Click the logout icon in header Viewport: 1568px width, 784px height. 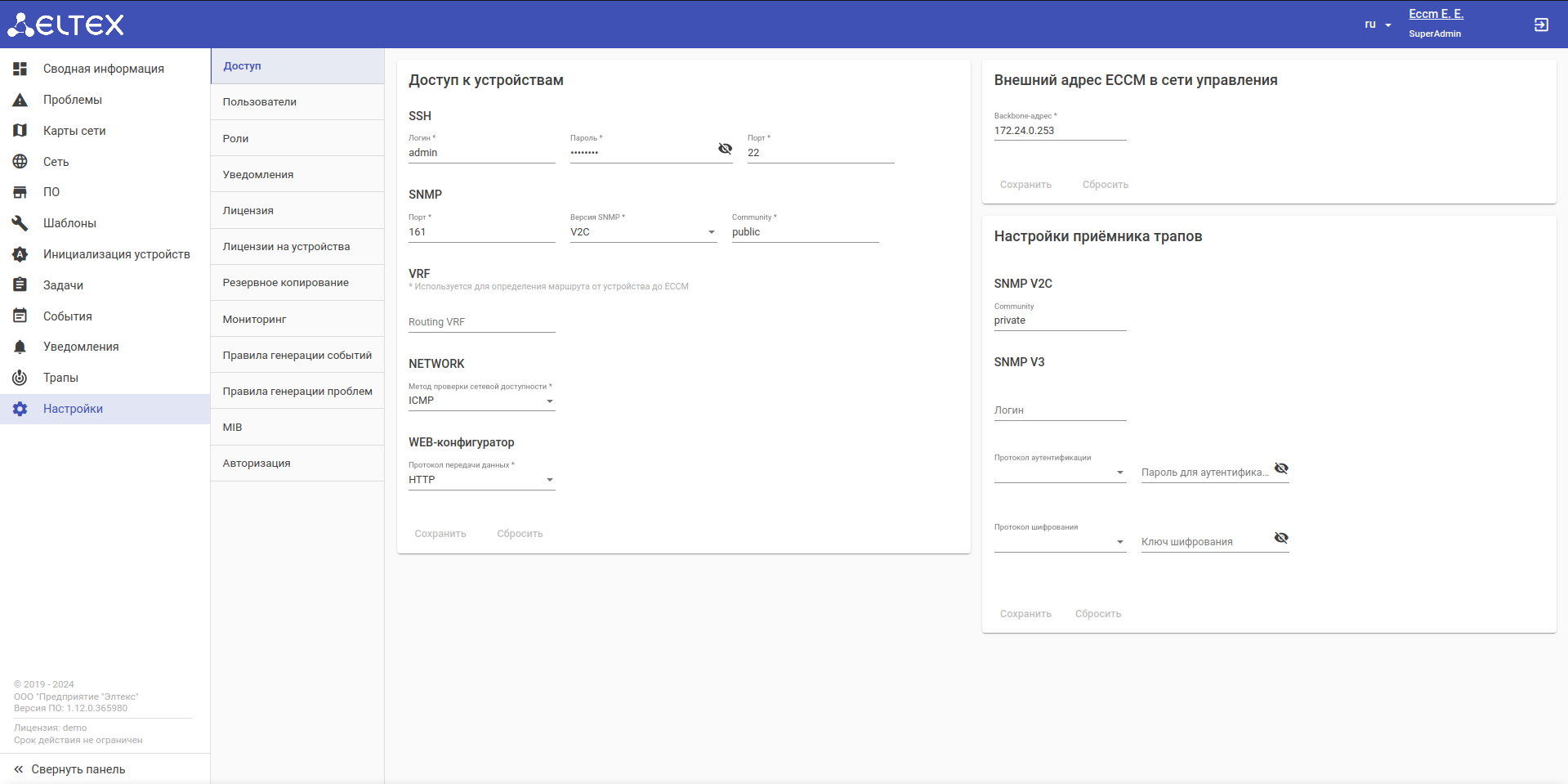(1541, 25)
